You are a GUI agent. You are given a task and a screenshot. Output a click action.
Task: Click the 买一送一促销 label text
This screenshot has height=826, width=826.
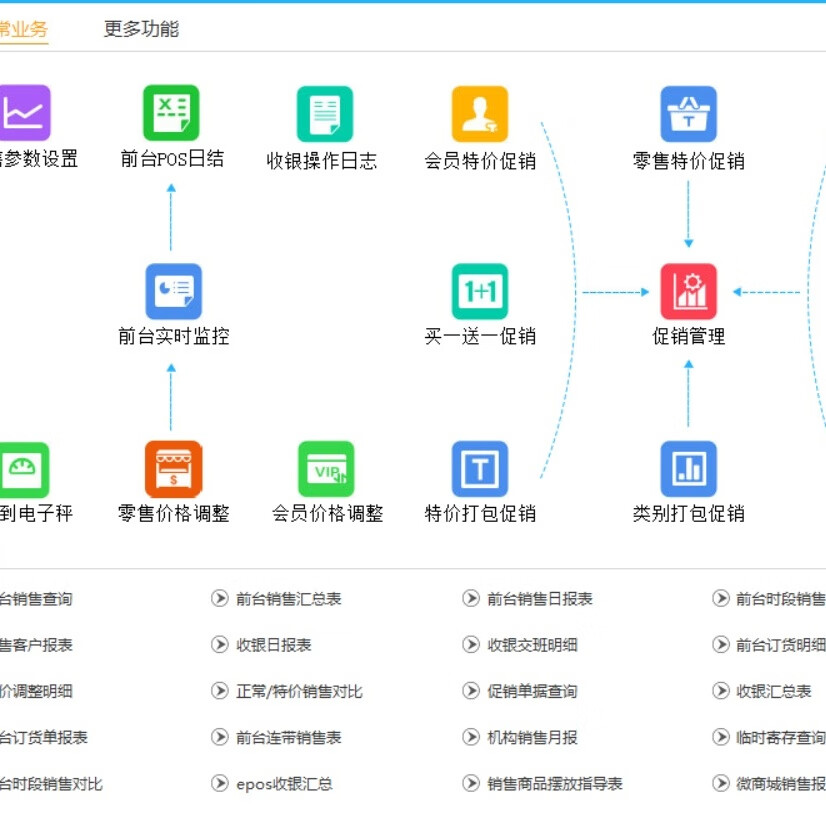tap(480, 336)
